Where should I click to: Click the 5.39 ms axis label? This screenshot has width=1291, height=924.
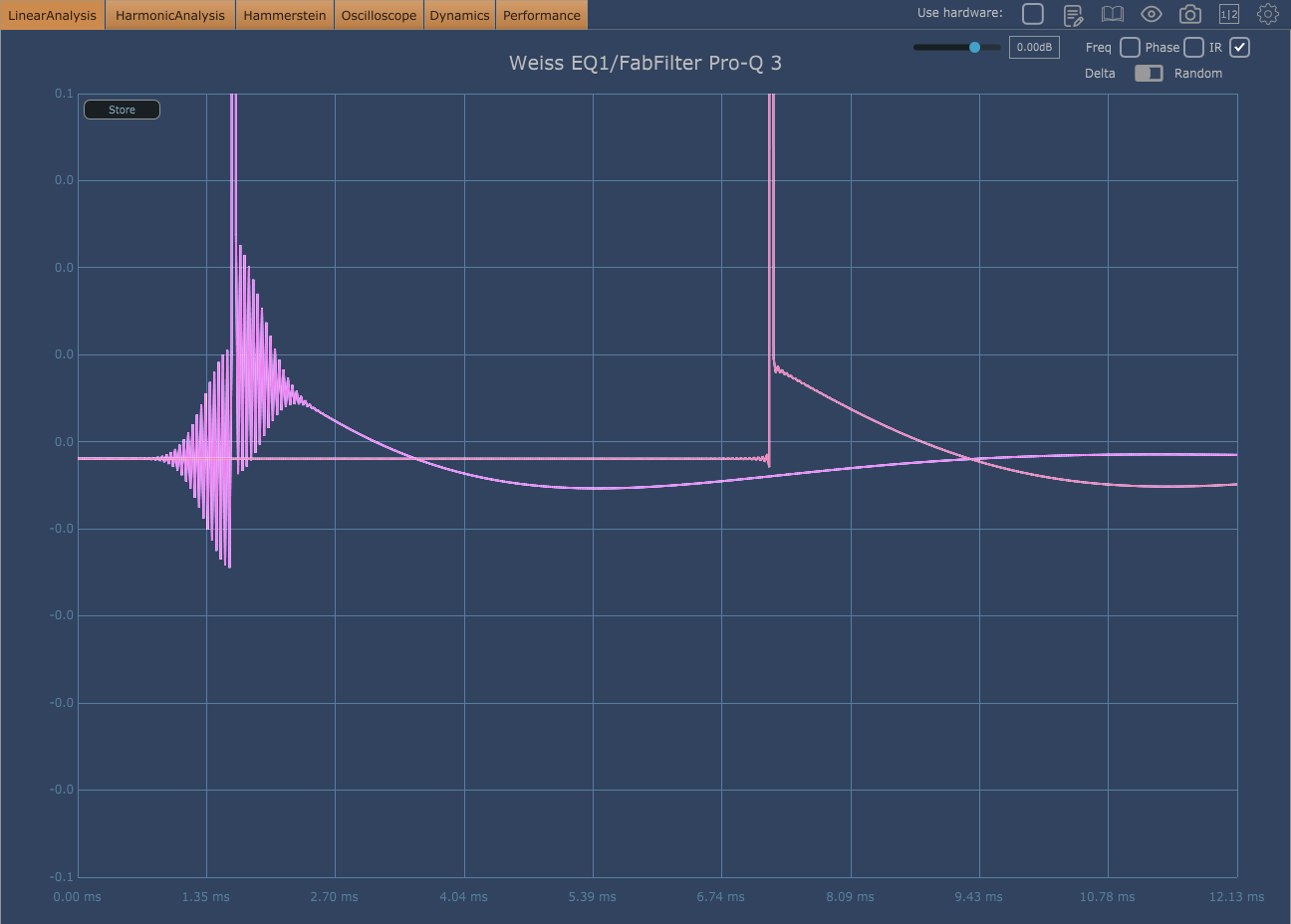[593, 896]
